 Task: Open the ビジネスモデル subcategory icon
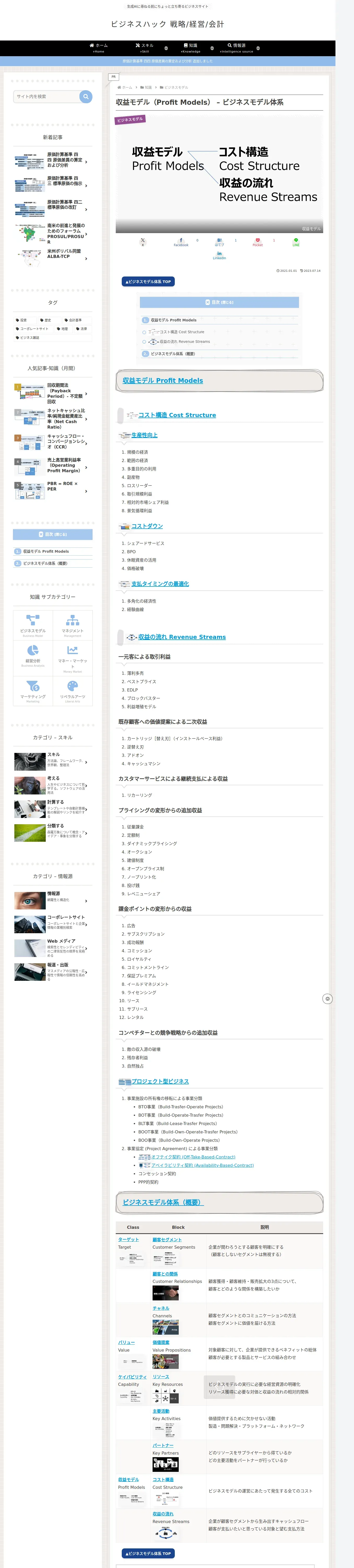(33, 625)
